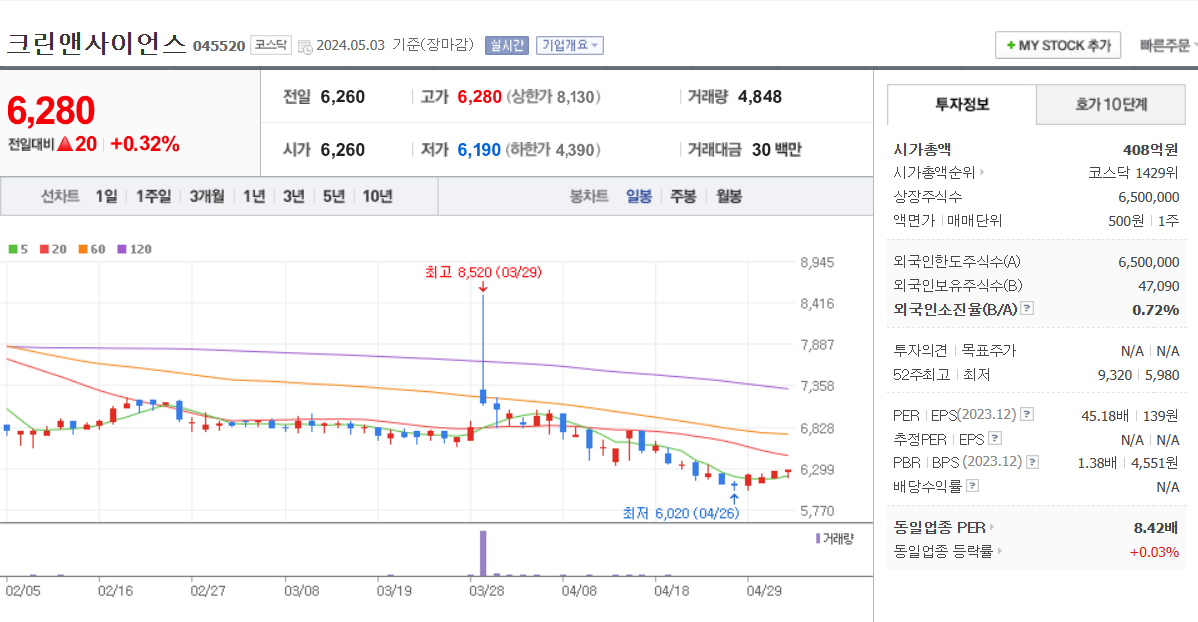Screen dimensions: 1198x622
Task: Click the 액면가 value 500원
Action: coord(1125,221)
